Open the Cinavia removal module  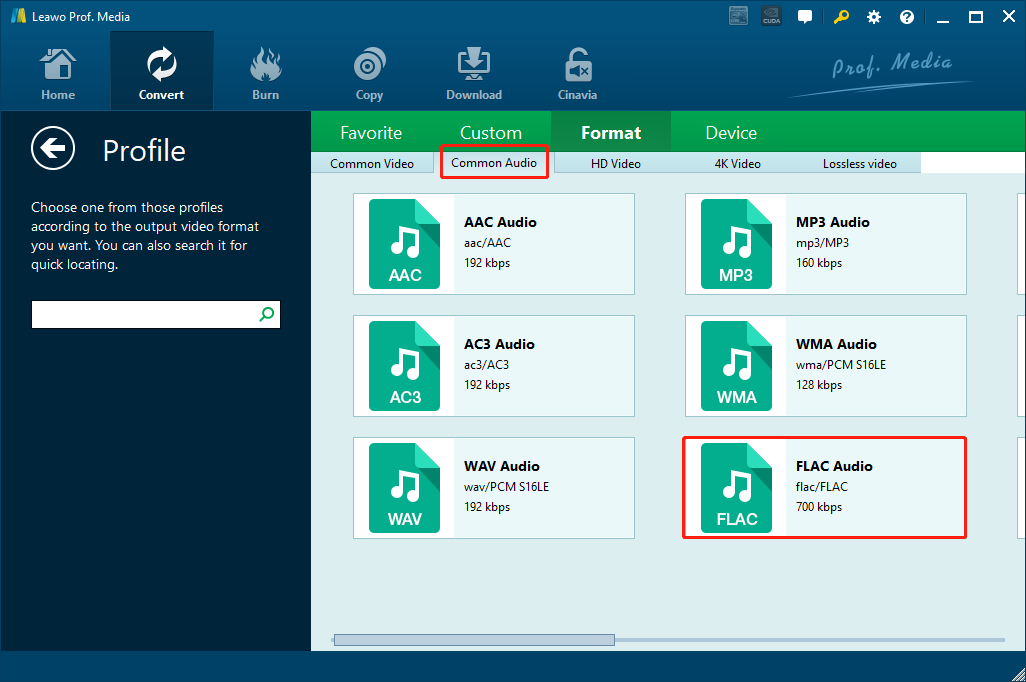point(577,75)
